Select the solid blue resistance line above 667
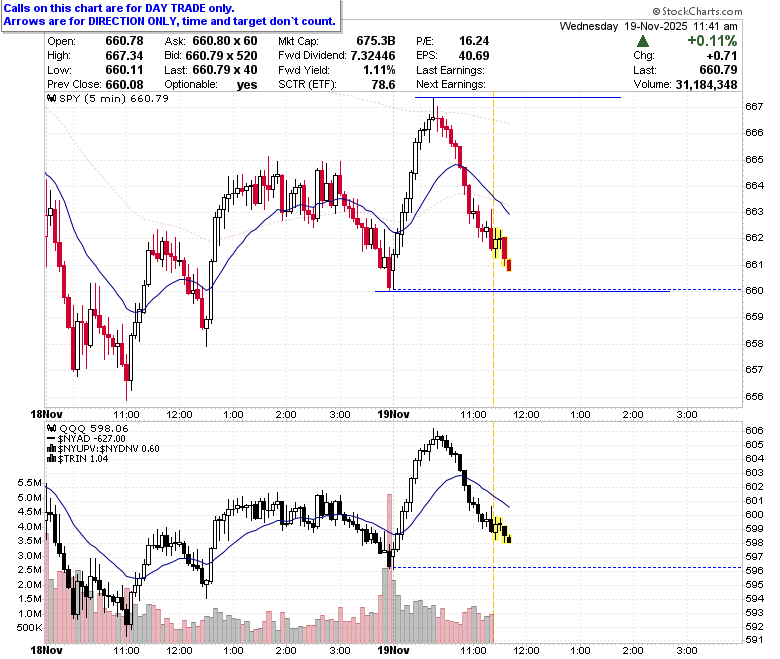This screenshot has width=780, height=659. pos(518,97)
